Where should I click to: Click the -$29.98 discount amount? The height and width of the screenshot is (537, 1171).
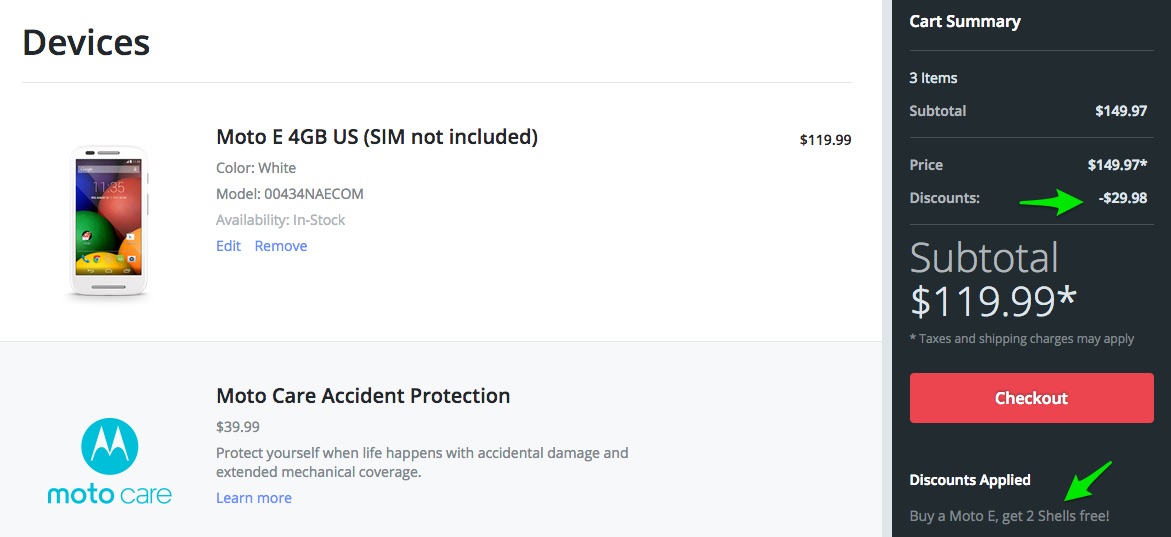(1122, 198)
